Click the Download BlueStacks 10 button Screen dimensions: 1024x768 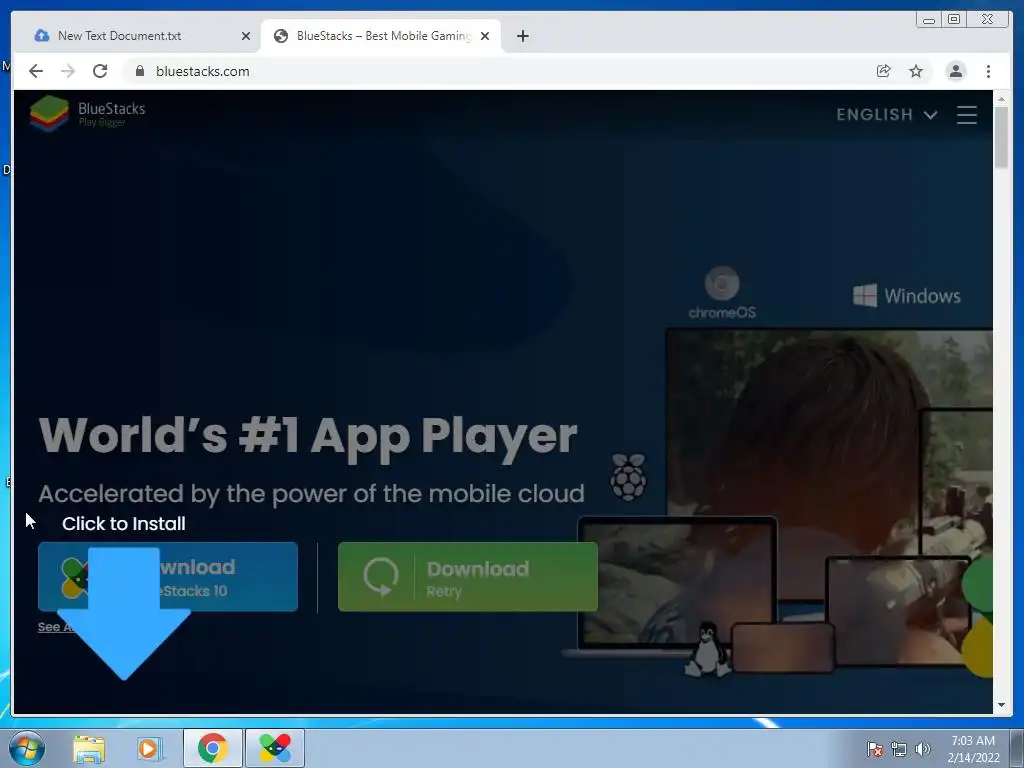168,577
